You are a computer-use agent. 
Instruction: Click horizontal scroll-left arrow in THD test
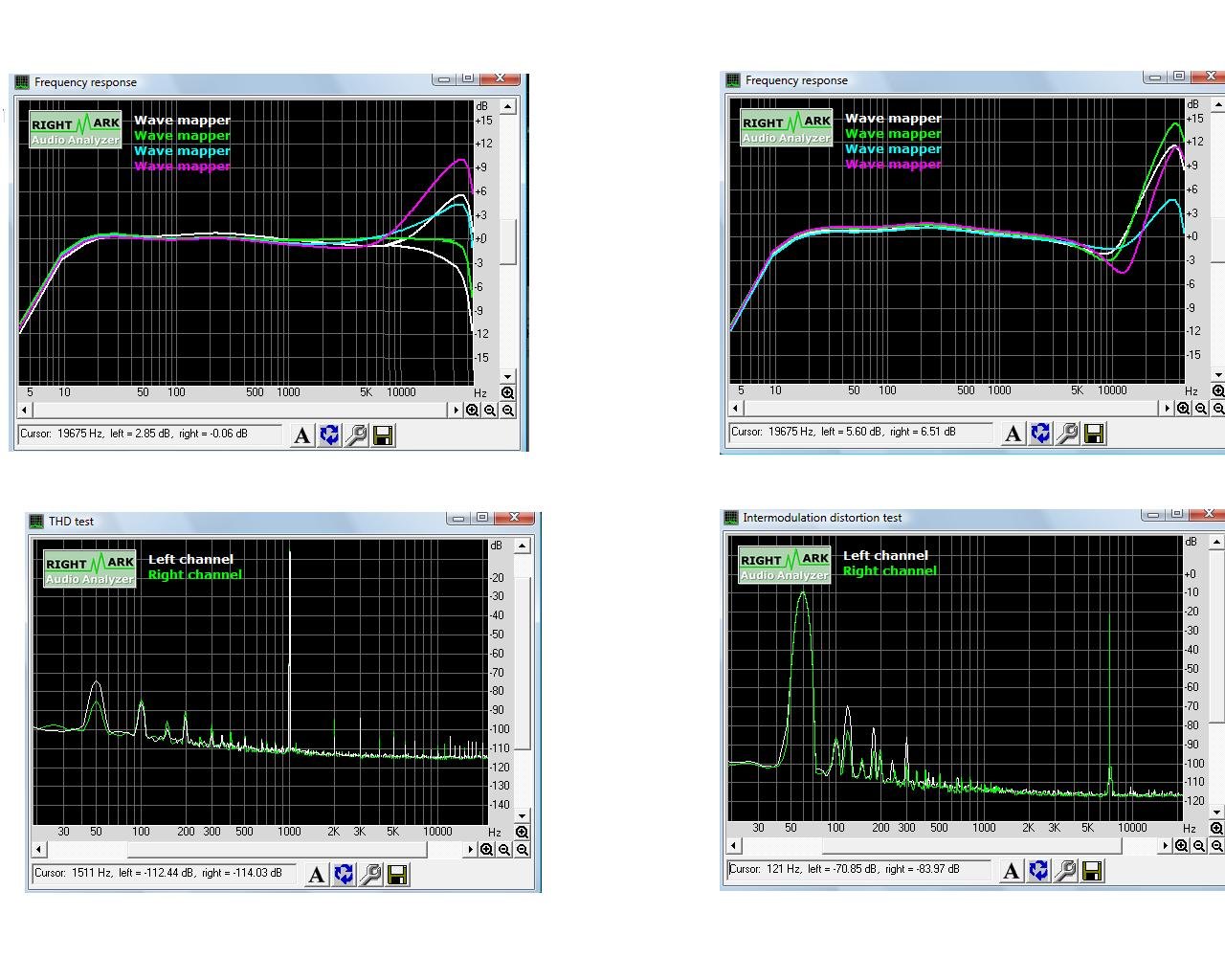39,849
